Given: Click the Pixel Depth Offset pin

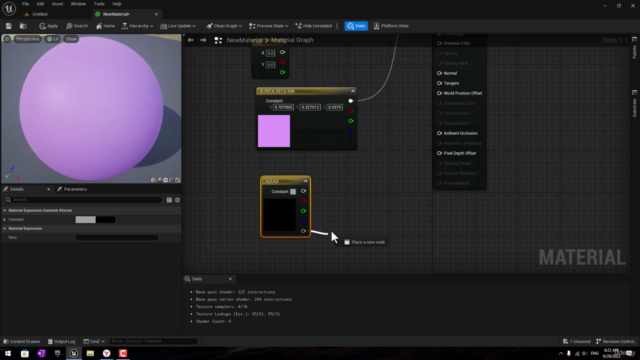Looking at the screenshot, I should click(440, 153).
